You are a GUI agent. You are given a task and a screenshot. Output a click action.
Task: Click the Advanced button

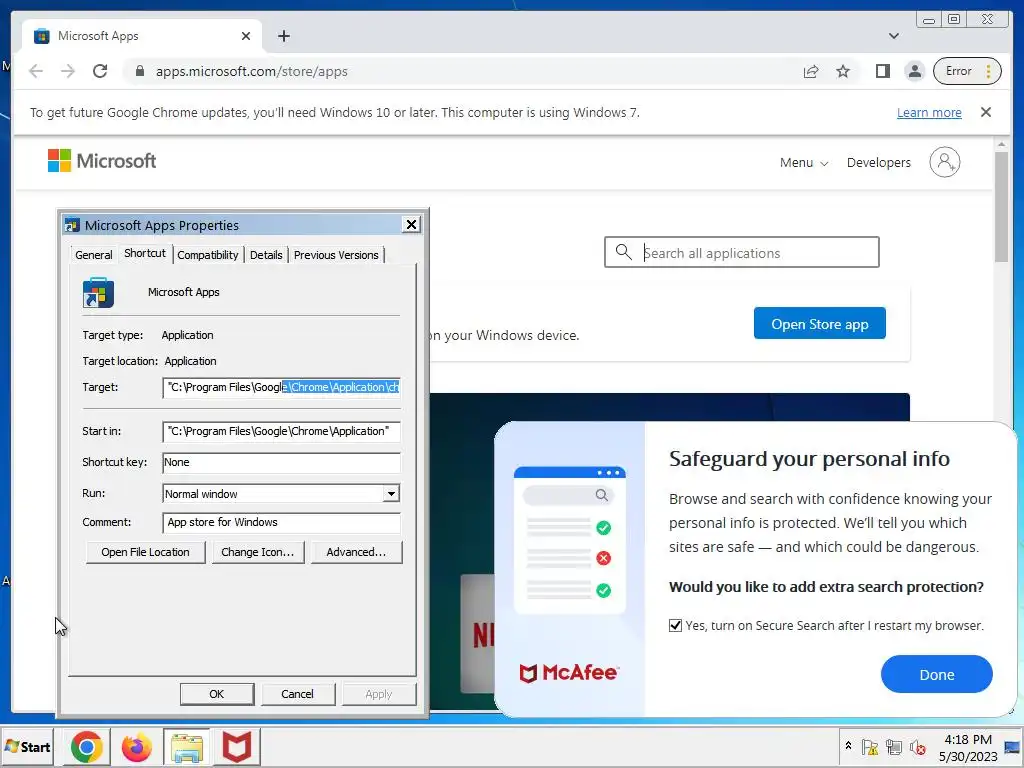point(356,552)
